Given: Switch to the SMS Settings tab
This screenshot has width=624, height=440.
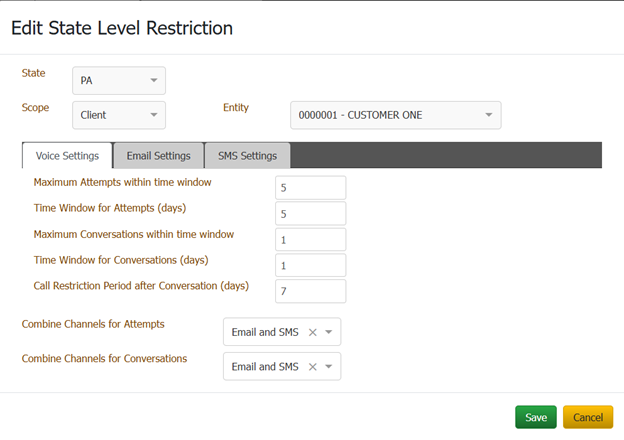Looking at the screenshot, I should click(247, 156).
